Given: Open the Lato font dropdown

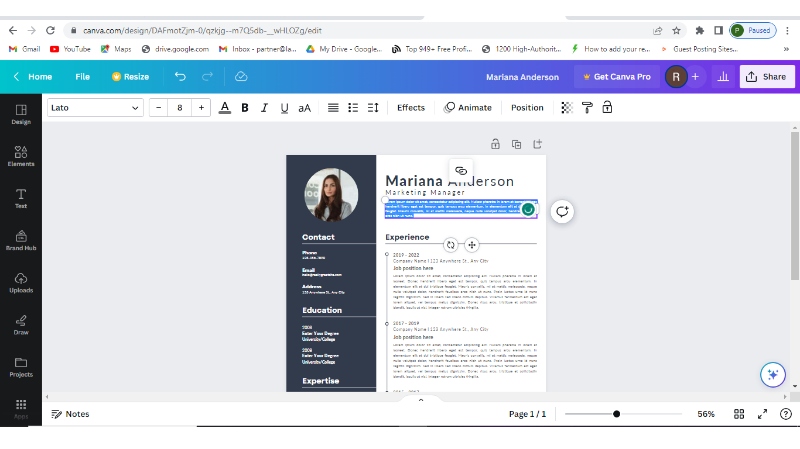Looking at the screenshot, I should coord(95,108).
